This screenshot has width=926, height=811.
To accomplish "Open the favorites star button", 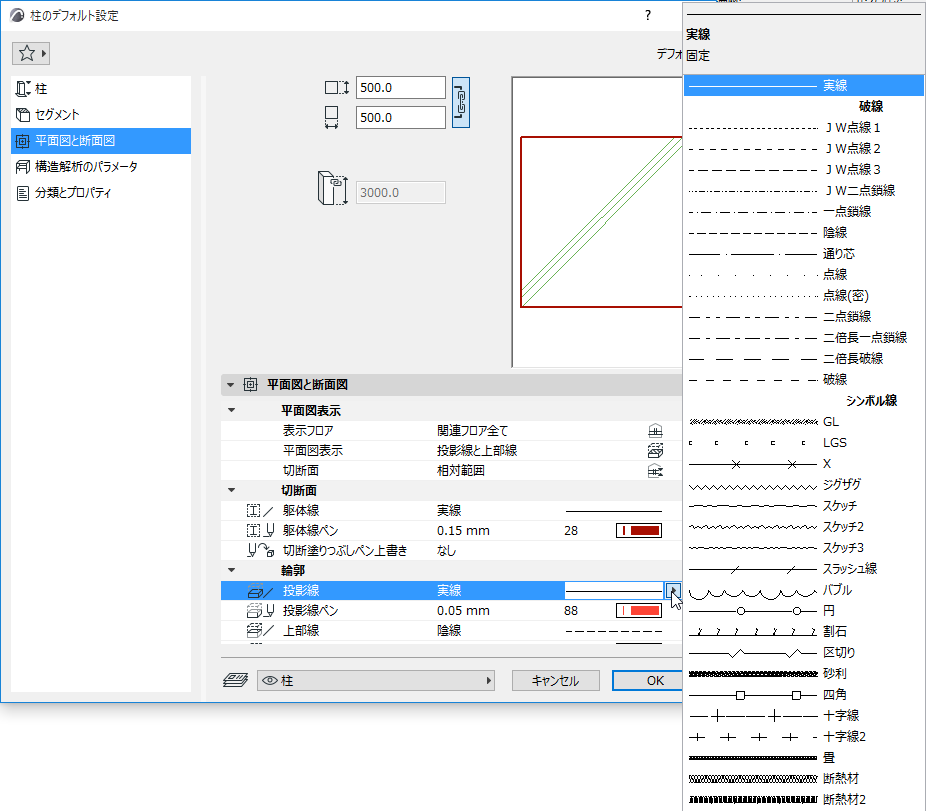I will click(x=31, y=53).
